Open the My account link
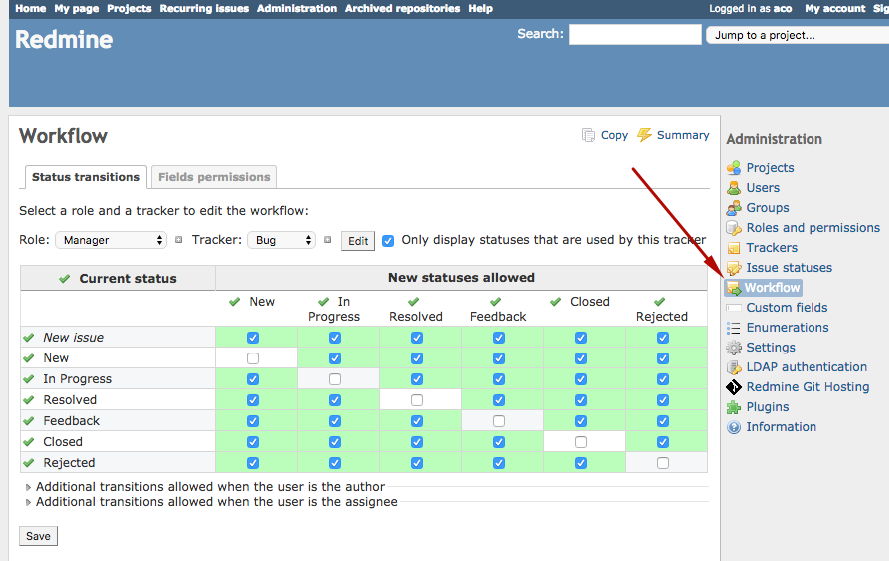Viewport: 889px width, 561px height. [835, 9]
